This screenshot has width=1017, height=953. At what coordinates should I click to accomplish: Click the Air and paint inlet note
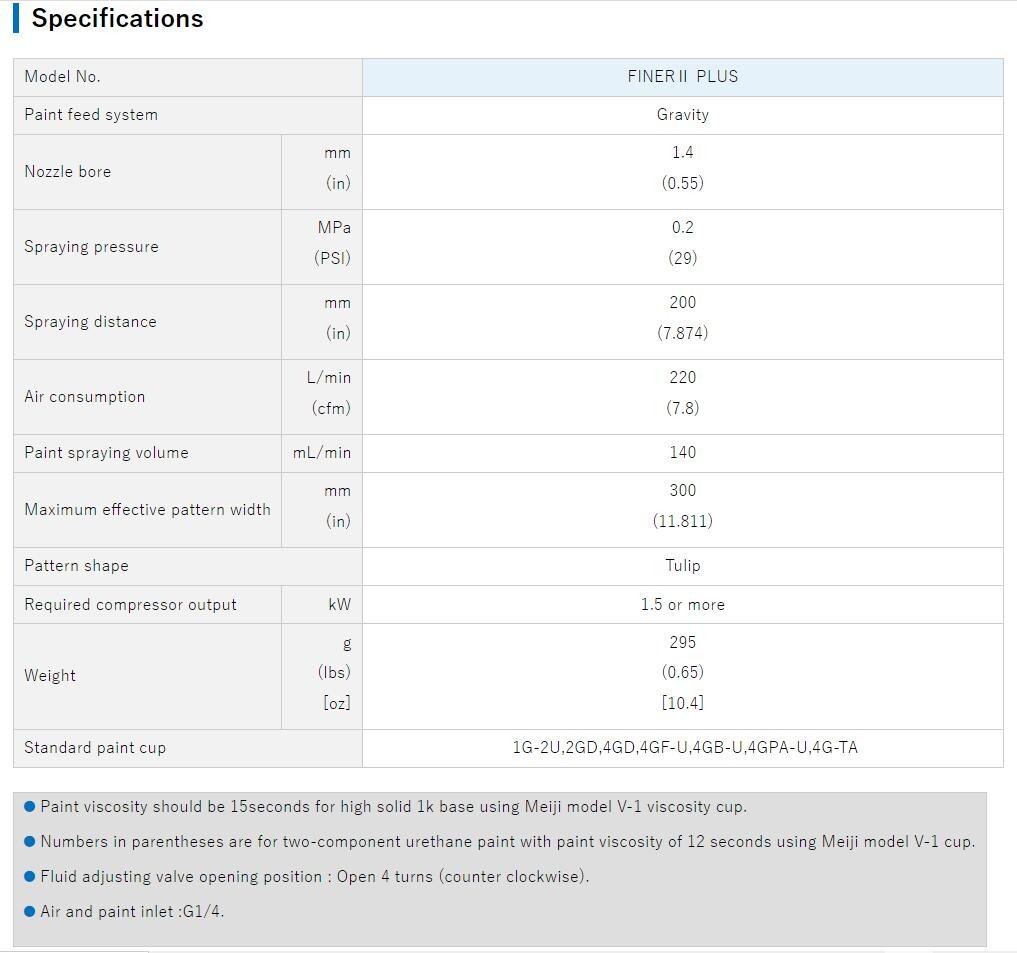132,912
